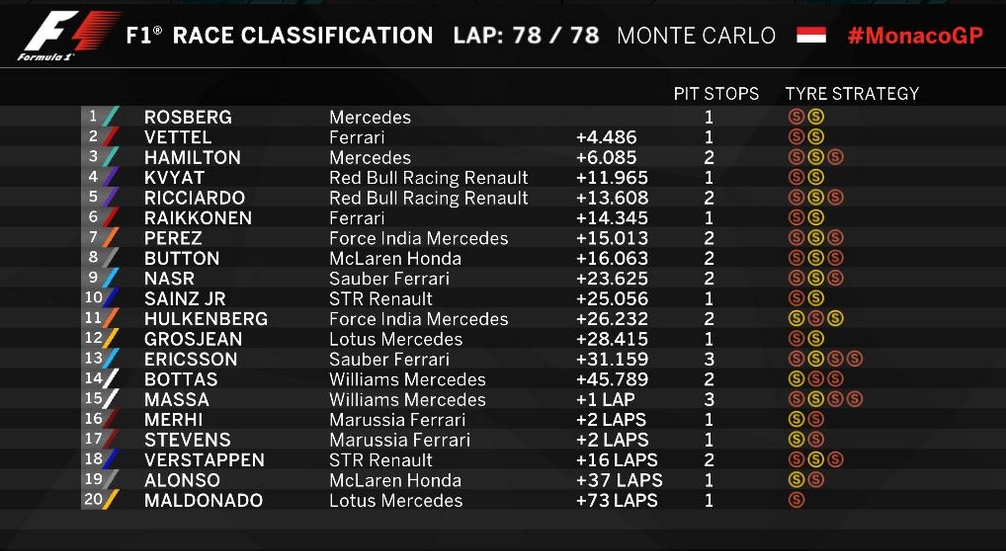The height and width of the screenshot is (551, 1006).
Task: Click the PIT STOPS column header
Action: tap(716, 94)
